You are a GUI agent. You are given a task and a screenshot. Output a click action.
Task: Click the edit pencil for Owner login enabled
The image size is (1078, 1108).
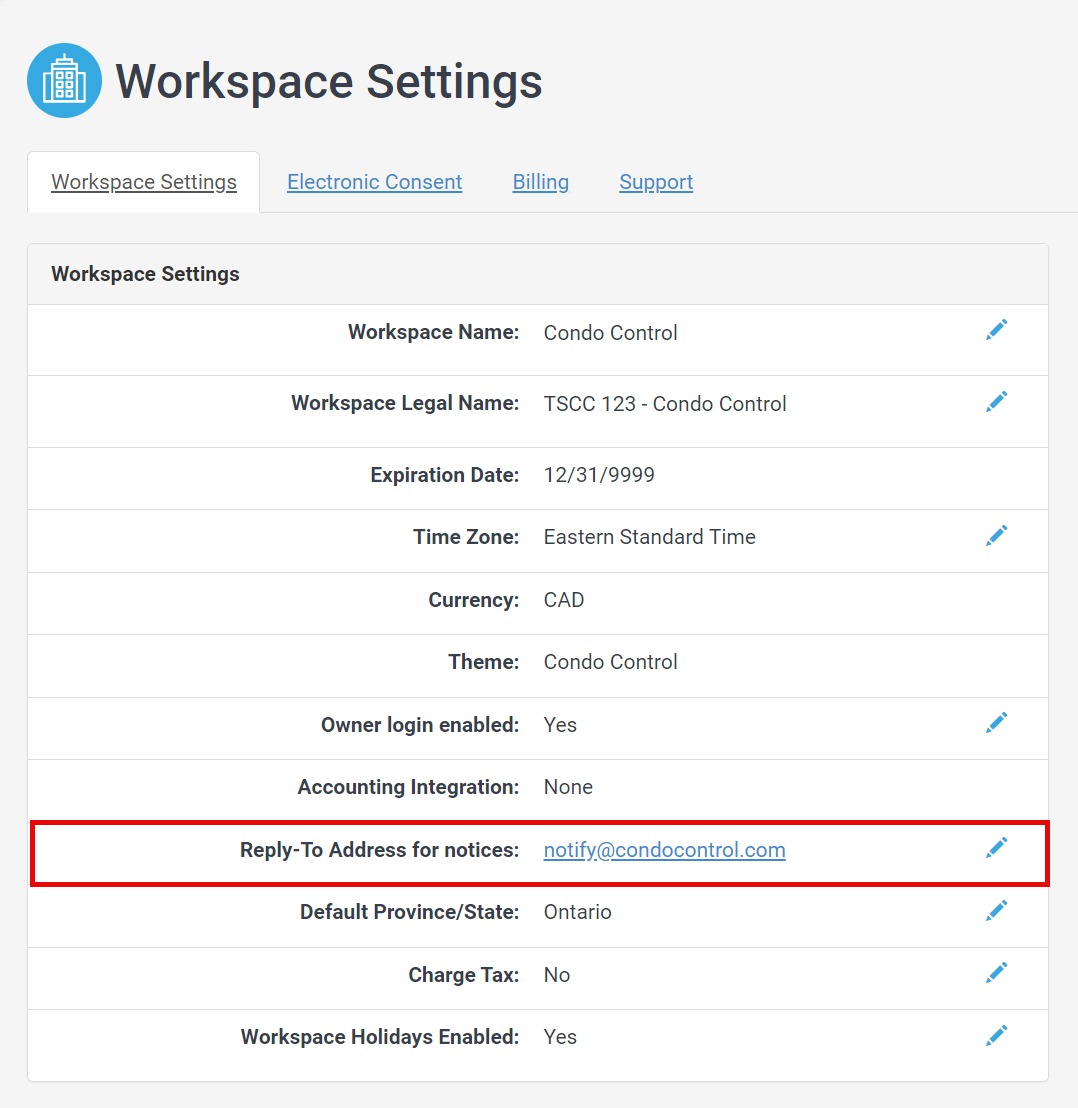996,723
